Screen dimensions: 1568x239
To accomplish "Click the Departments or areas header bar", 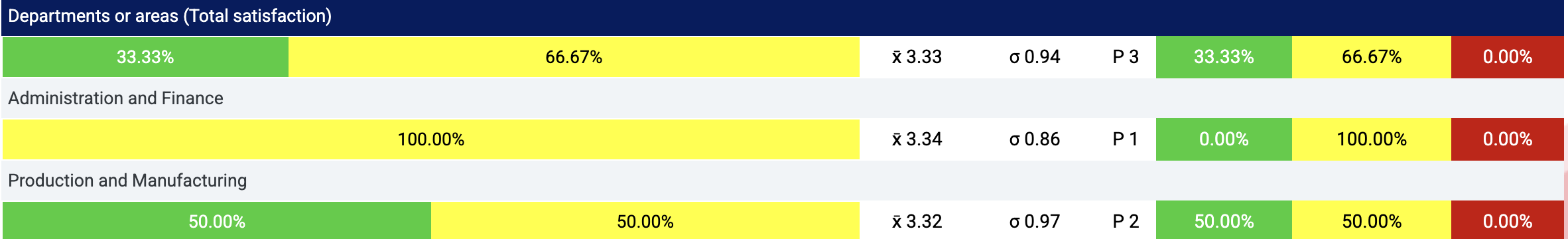I will point(783,17).
